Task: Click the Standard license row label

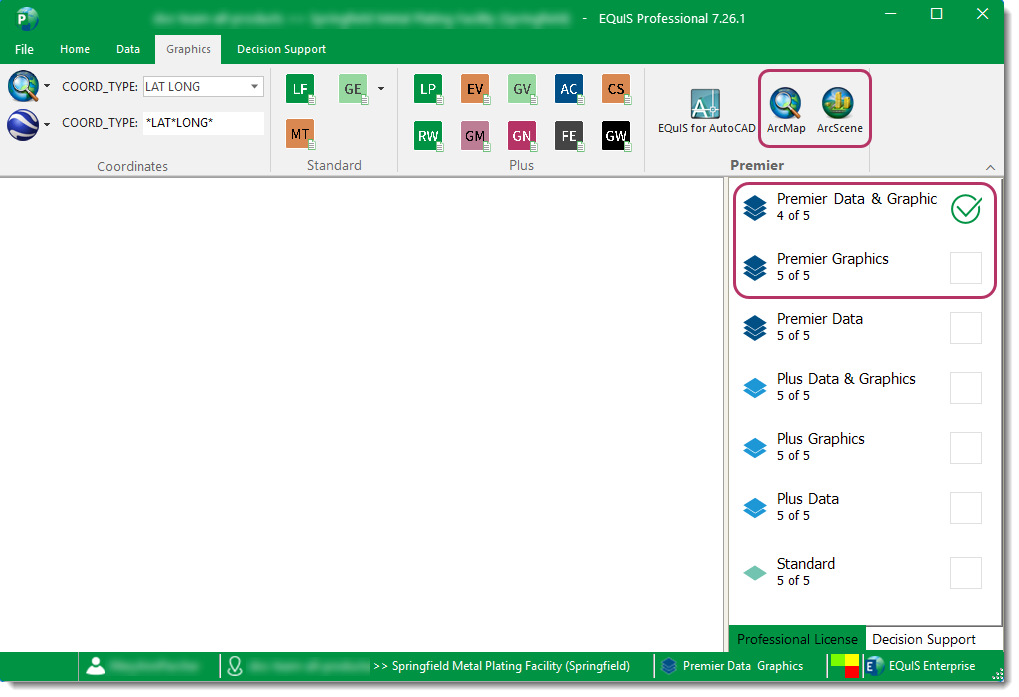Action: coord(806,564)
